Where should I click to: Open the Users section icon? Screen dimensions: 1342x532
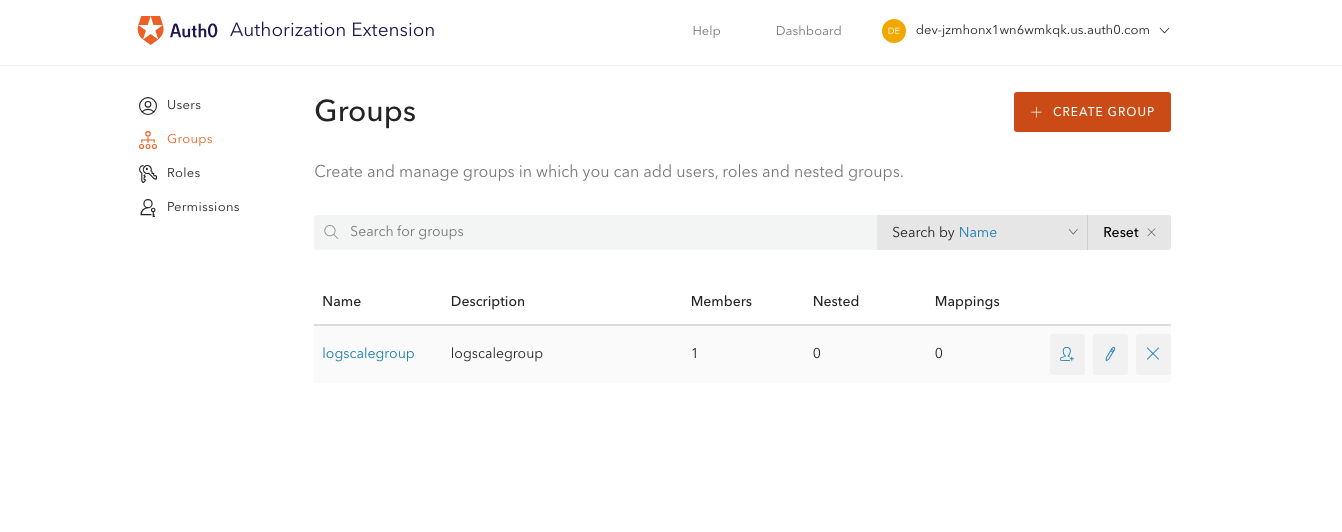coord(148,105)
